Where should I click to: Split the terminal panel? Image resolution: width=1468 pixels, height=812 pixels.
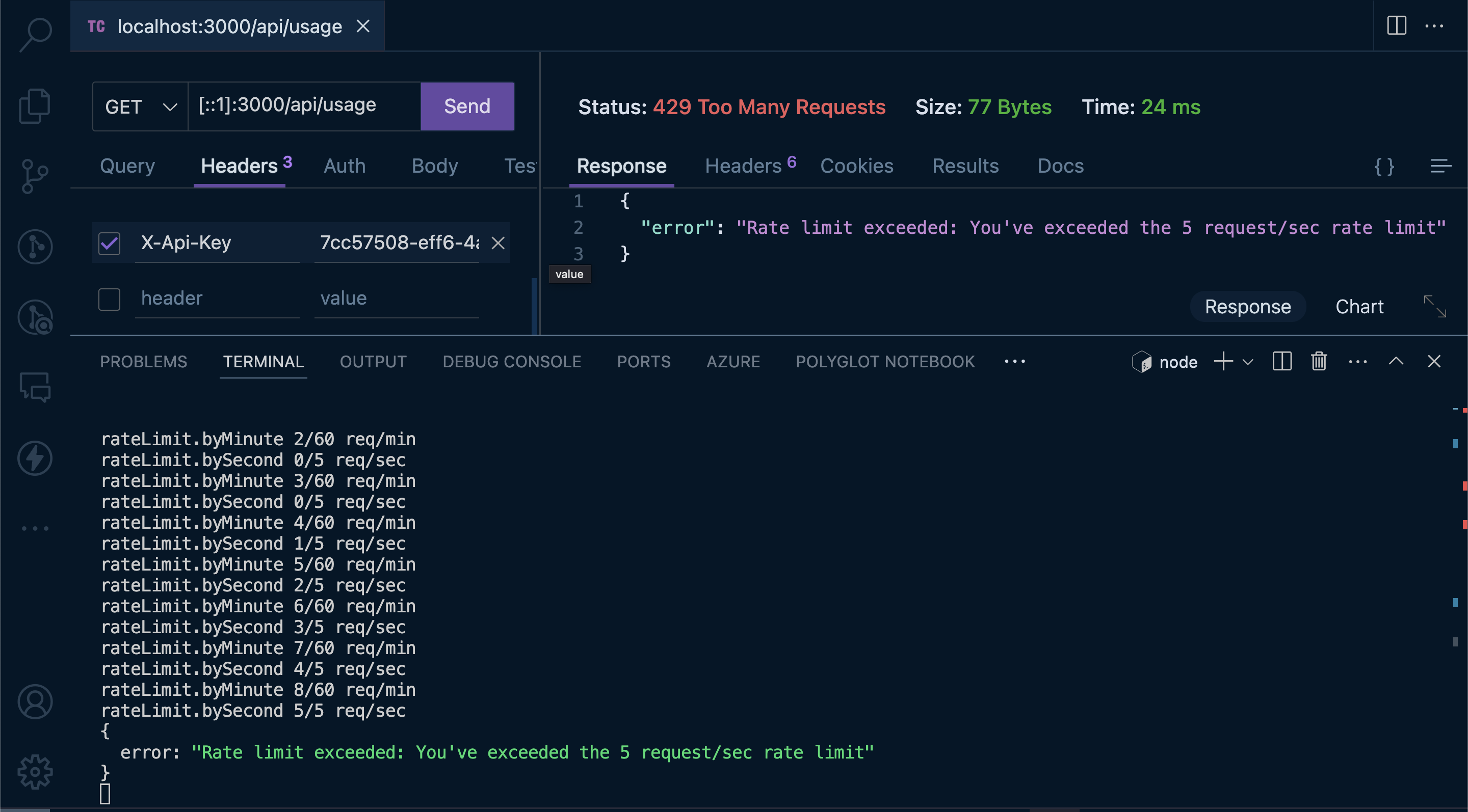coord(1281,361)
